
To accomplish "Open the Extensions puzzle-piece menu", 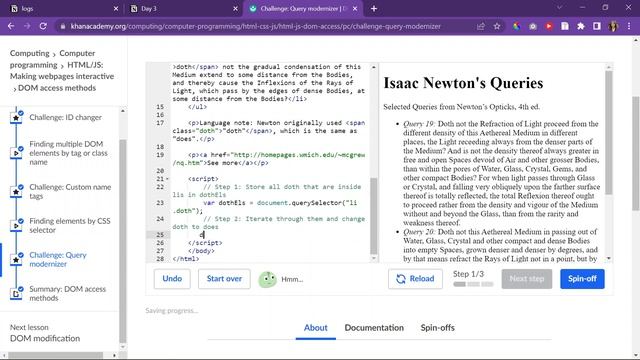I will 581,26.
